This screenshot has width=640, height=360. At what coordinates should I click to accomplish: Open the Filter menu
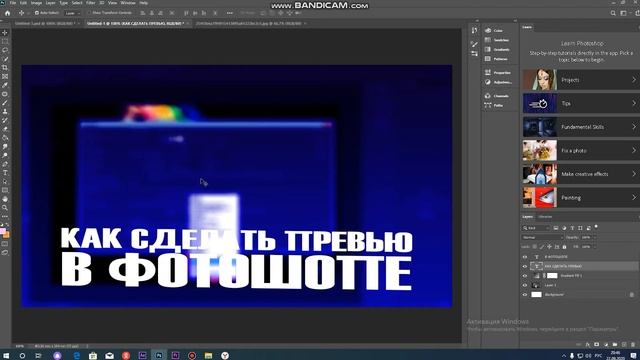91,3
